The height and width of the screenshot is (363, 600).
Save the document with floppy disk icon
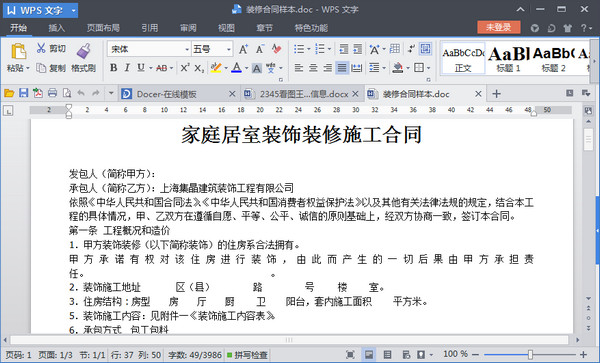[x=24, y=93]
